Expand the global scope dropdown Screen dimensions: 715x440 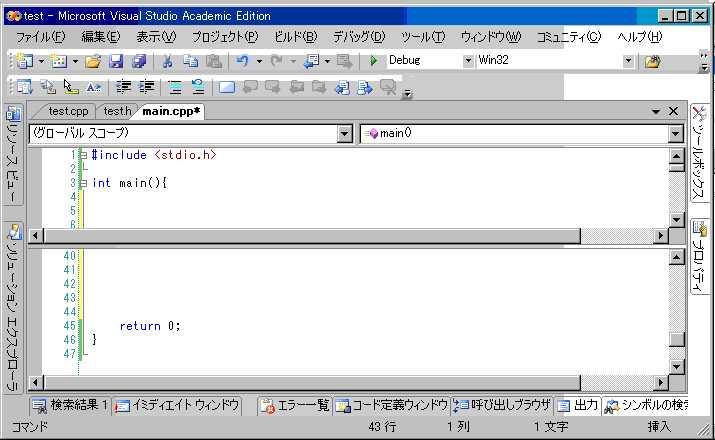pos(345,133)
